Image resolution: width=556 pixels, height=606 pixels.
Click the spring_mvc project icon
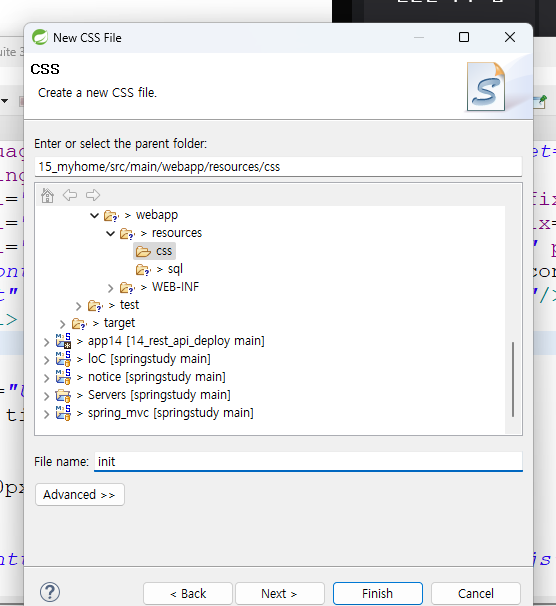pos(63,413)
